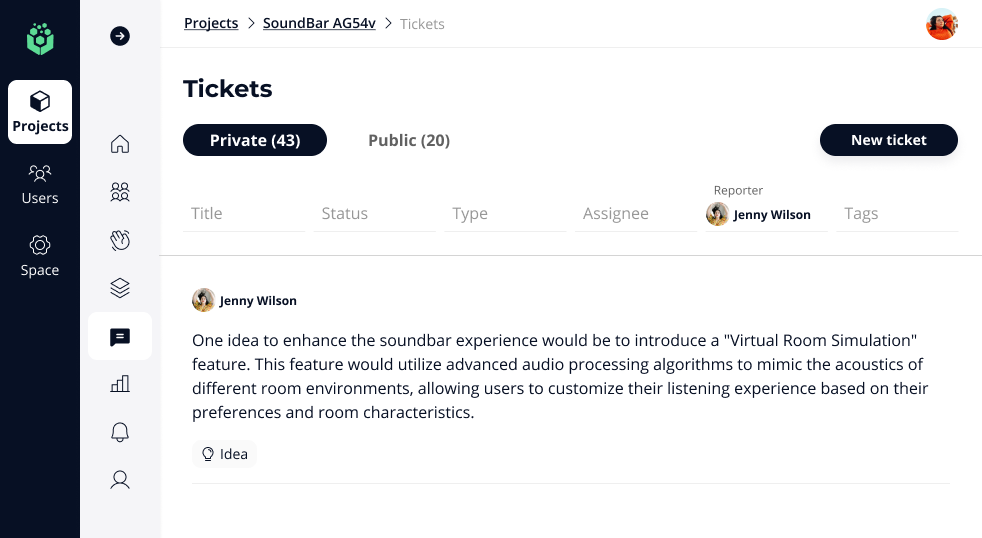Open the bar chart analytics icon
The width and height of the screenshot is (982, 538).
pos(120,384)
